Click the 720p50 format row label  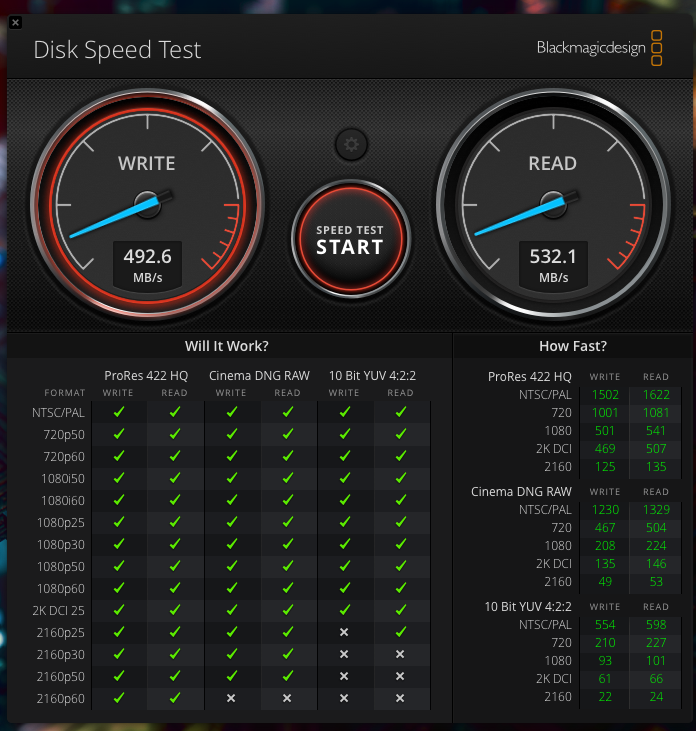(64, 434)
